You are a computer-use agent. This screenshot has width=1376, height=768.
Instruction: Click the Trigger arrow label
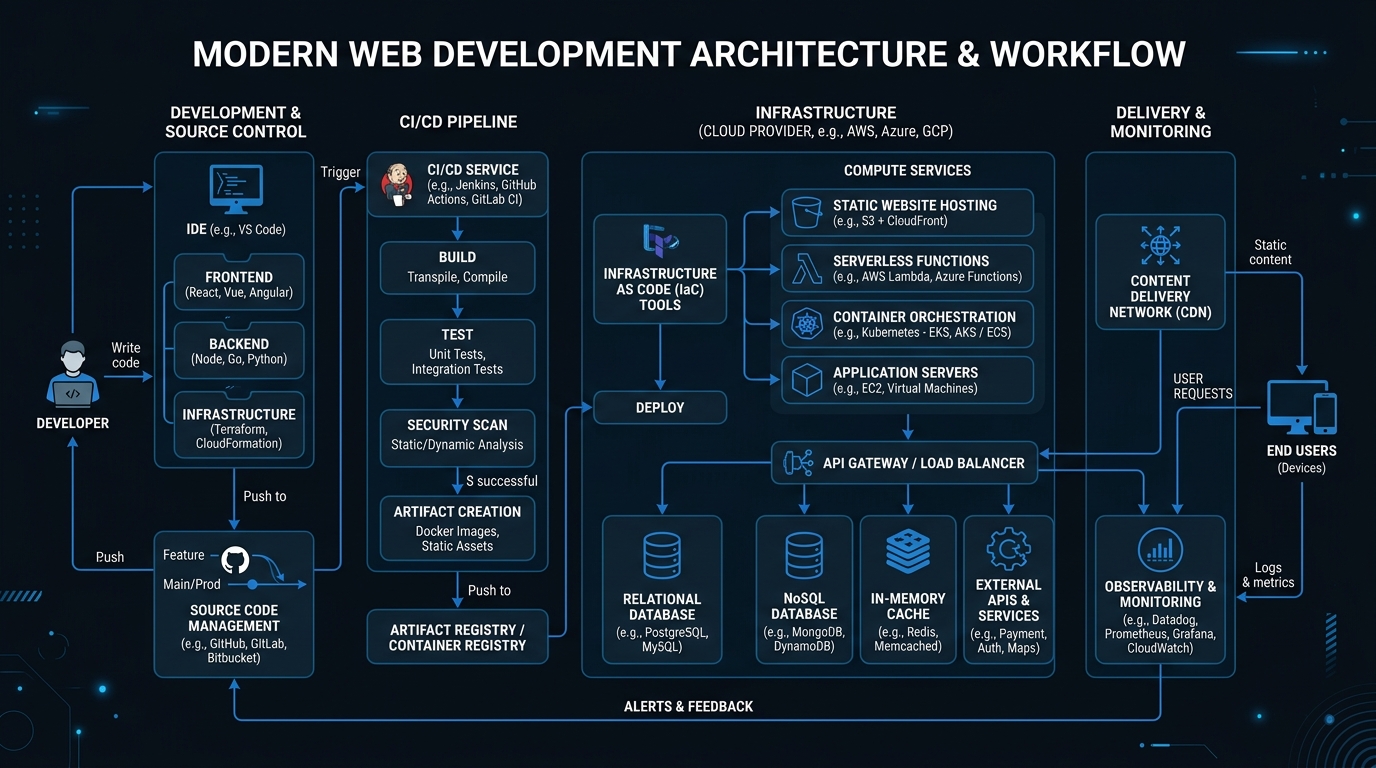point(340,172)
